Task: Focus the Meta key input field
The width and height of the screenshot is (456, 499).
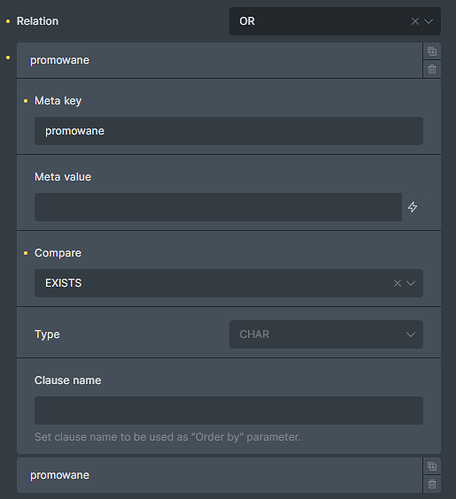Action: pyautogui.click(x=229, y=131)
